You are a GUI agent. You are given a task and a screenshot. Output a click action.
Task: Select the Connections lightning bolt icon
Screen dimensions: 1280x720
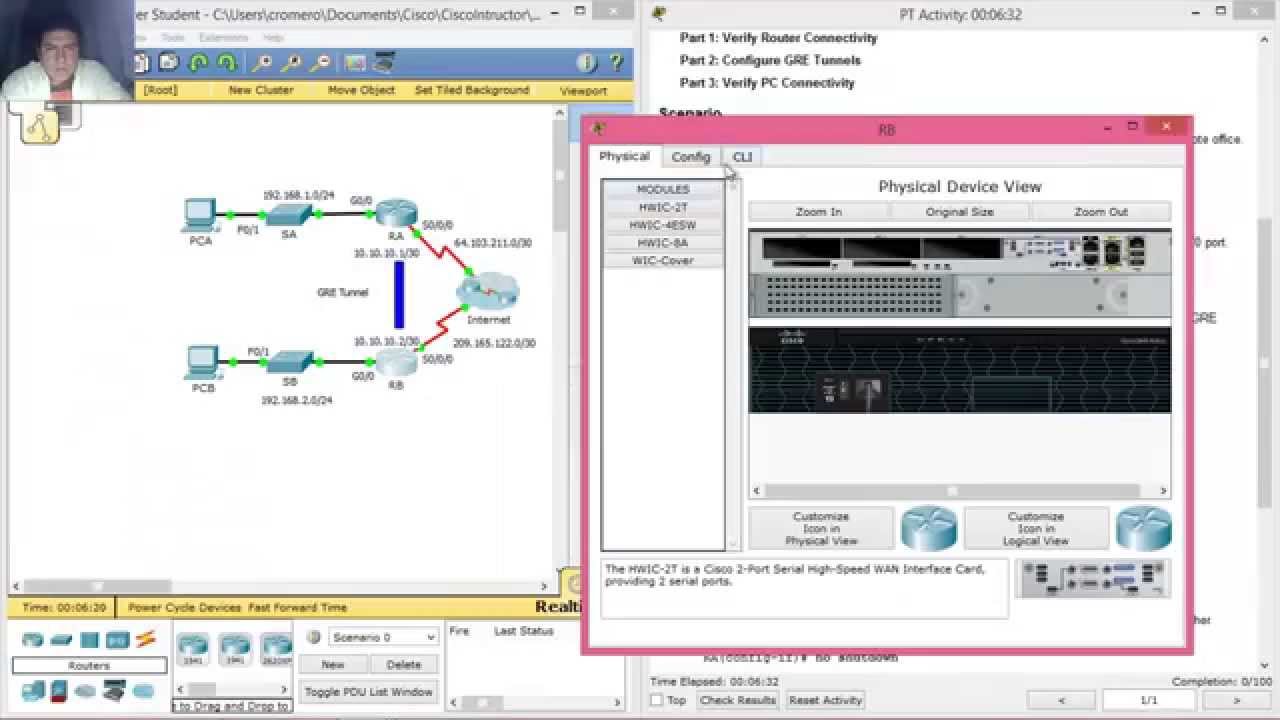[146, 638]
